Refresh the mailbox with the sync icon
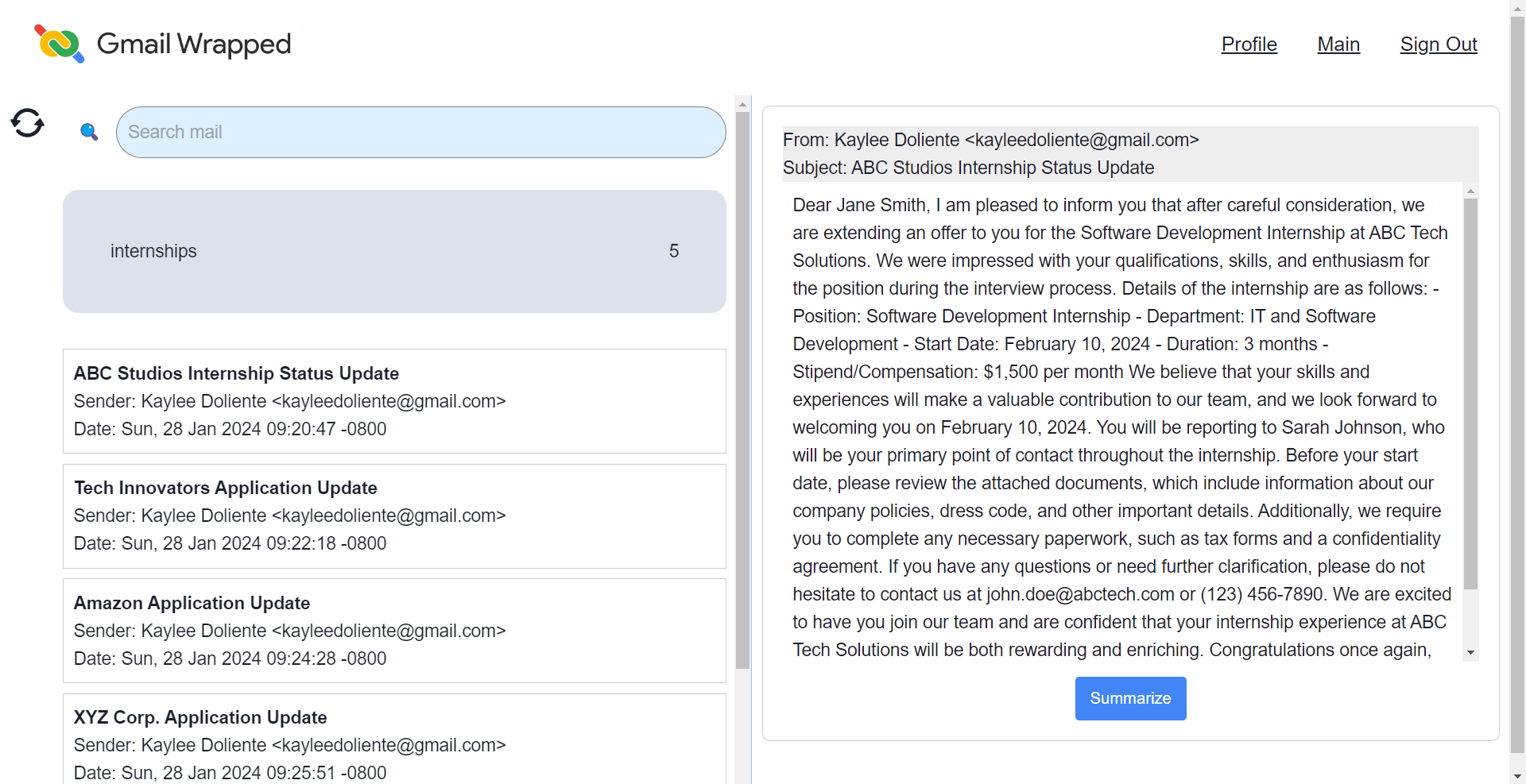 click(x=28, y=123)
